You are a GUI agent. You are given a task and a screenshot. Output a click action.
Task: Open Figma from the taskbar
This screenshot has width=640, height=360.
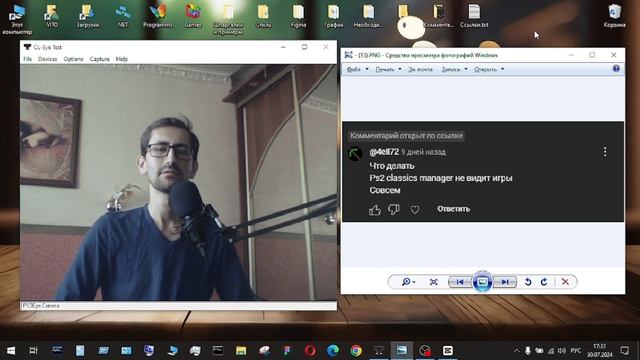[287, 351]
